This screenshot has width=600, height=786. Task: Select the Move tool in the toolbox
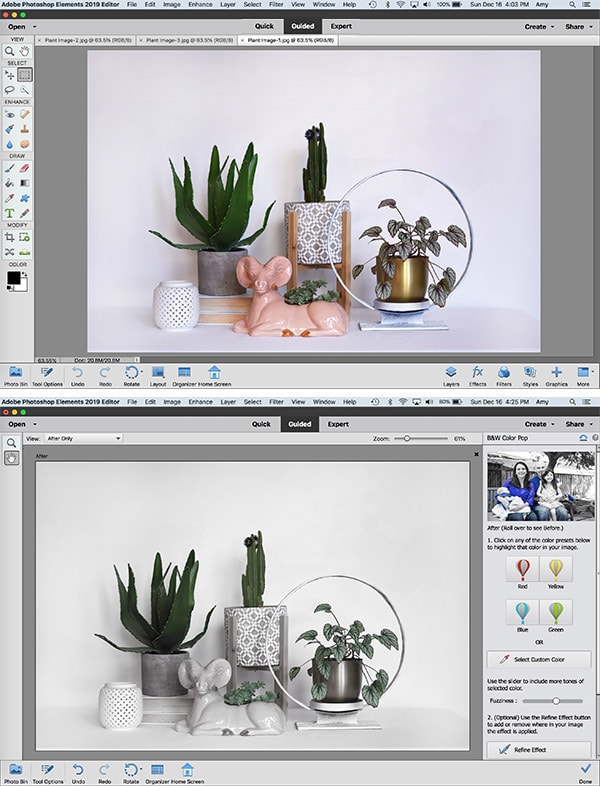click(x=9, y=75)
